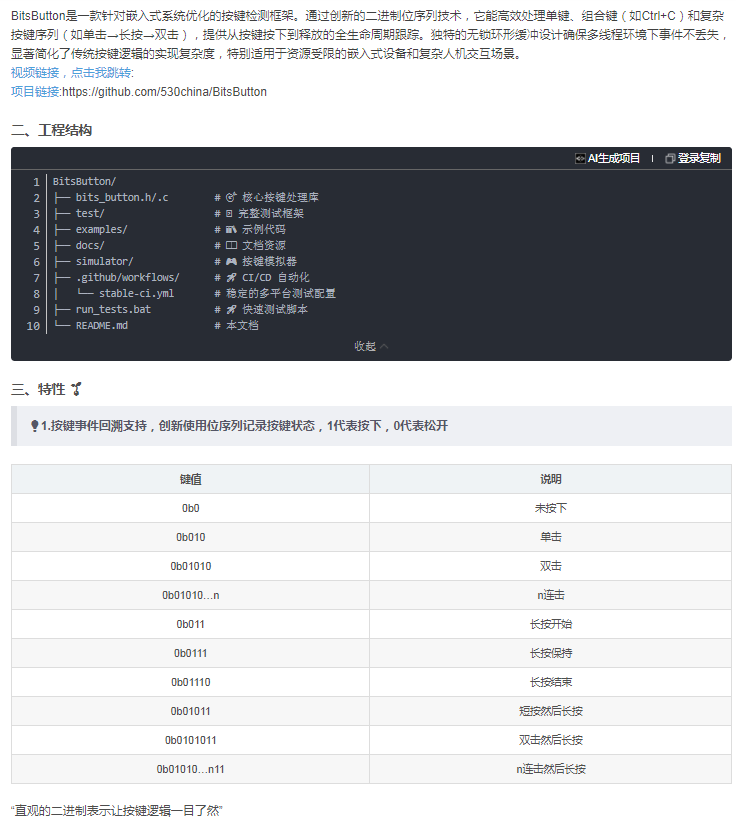Click the 0b011 table cell
Image resolution: width=736 pixels, height=822 pixels.
point(190,624)
